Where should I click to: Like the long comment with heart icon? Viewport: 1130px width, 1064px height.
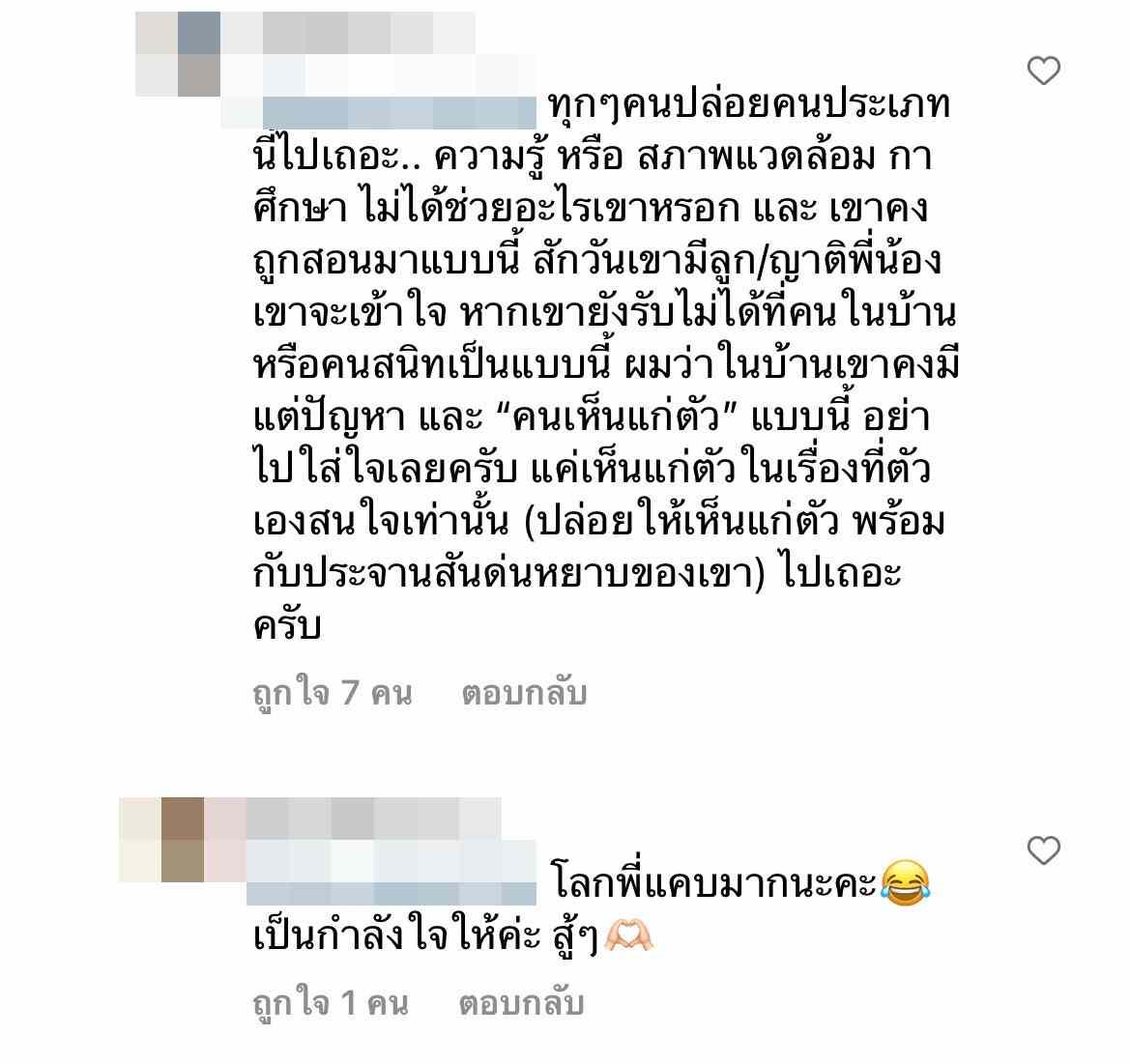click(1043, 71)
